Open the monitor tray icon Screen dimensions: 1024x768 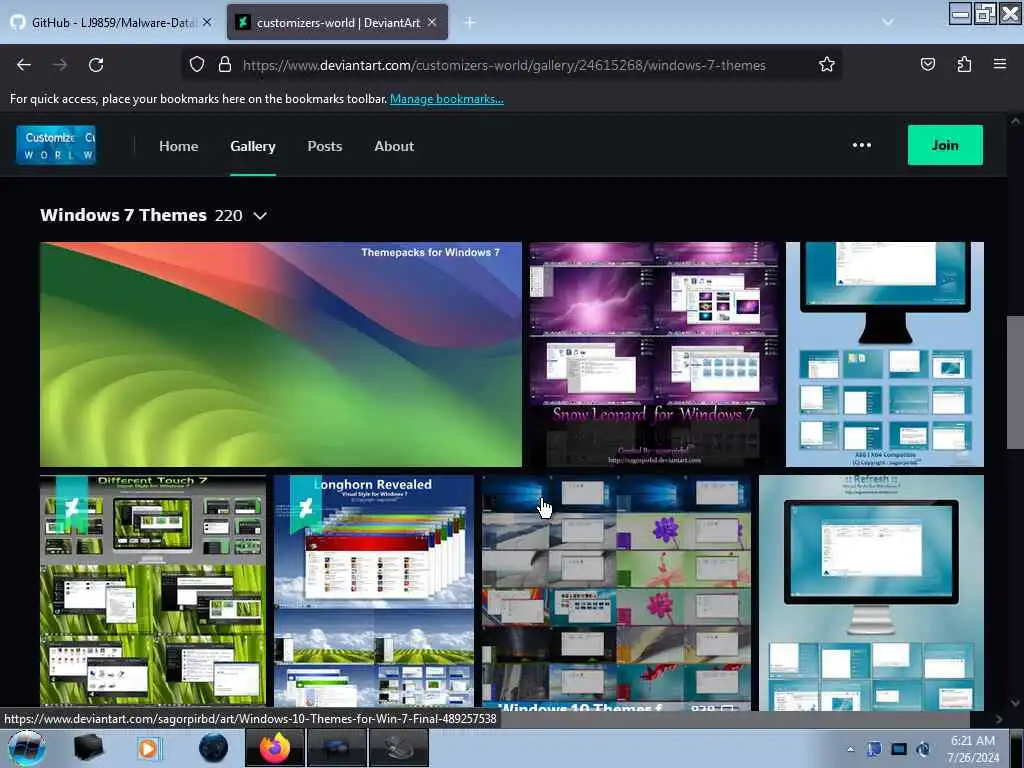[899, 749]
